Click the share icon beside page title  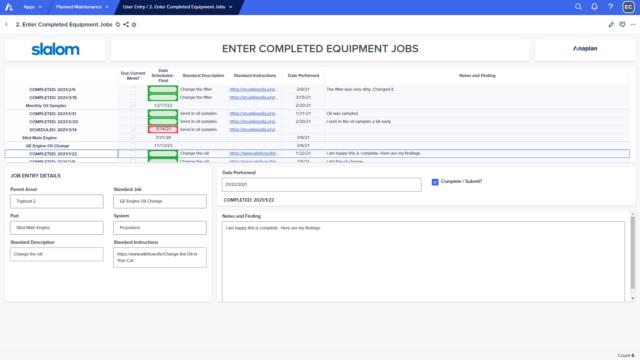click(x=126, y=24)
